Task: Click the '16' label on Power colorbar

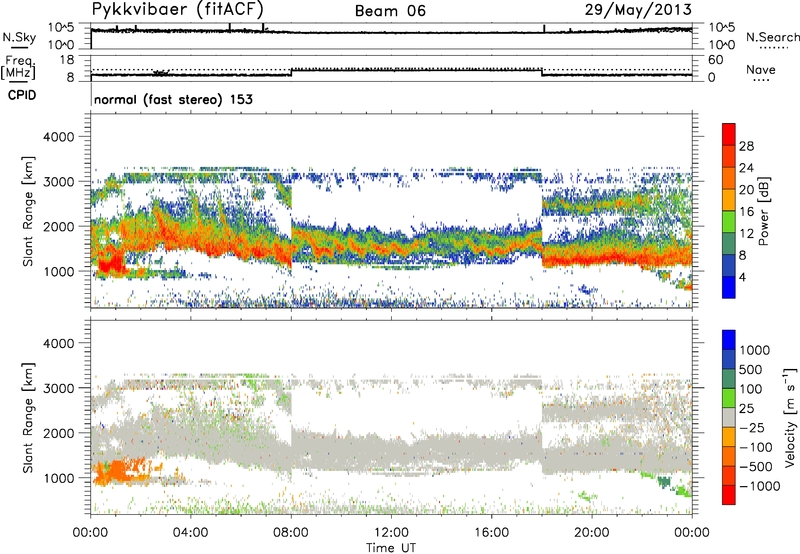Action: tap(746, 212)
